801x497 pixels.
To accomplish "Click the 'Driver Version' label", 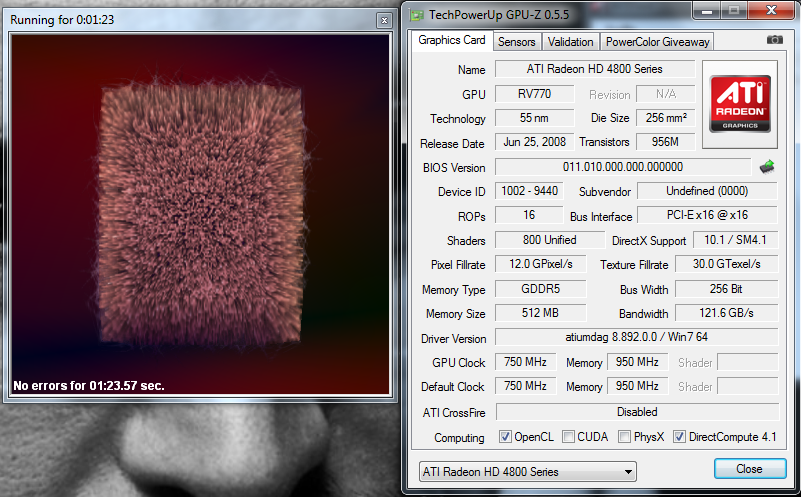I will [453, 338].
